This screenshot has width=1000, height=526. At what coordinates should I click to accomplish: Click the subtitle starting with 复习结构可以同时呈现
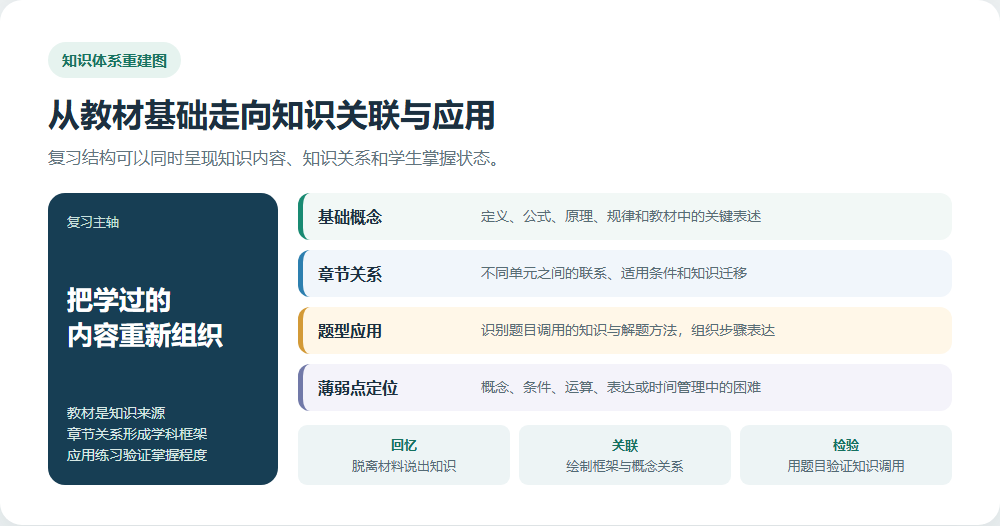pos(274,158)
